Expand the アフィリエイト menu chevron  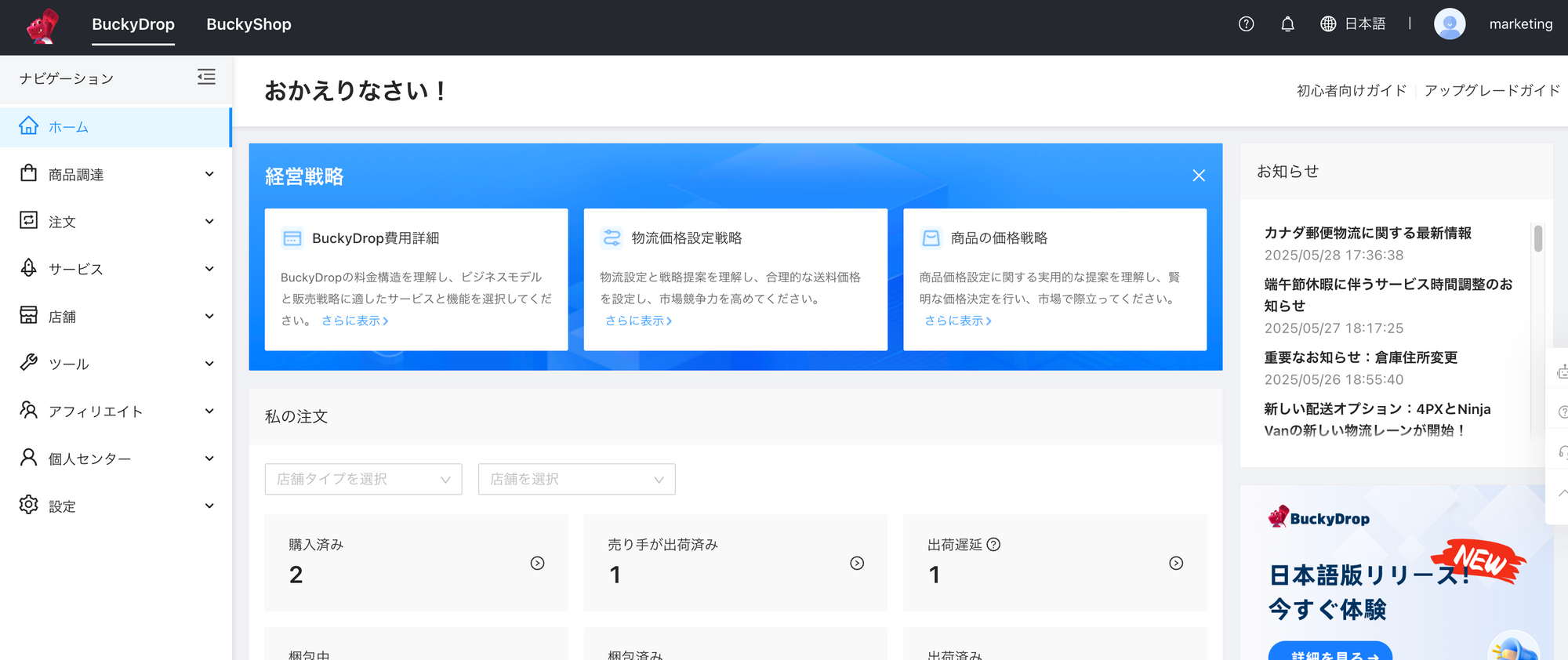(x=209, y=411)
